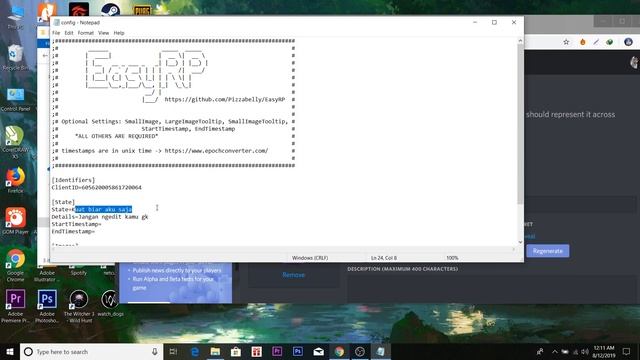Select The Witcher 3 Wild Hunt shortcut
Image resolution: width=640 pixels, height=360 pixels.
tap(79, 305)
